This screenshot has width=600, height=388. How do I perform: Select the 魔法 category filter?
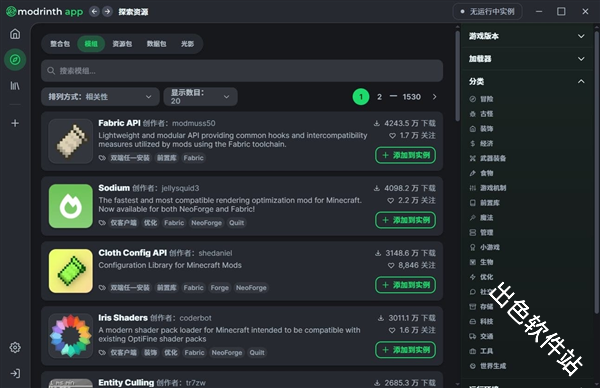482,218
